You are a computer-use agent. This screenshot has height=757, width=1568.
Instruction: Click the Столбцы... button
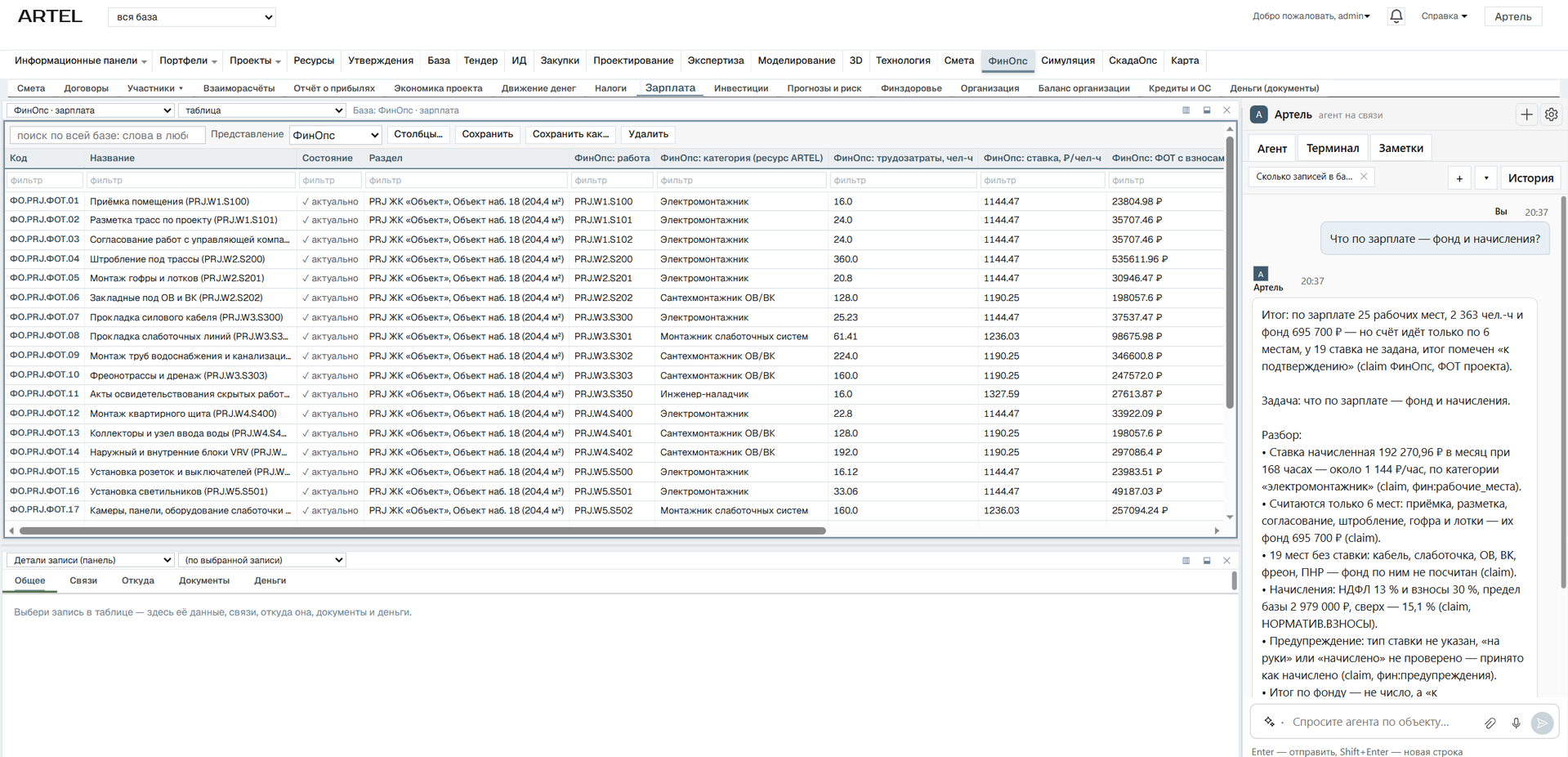[418, 134]
